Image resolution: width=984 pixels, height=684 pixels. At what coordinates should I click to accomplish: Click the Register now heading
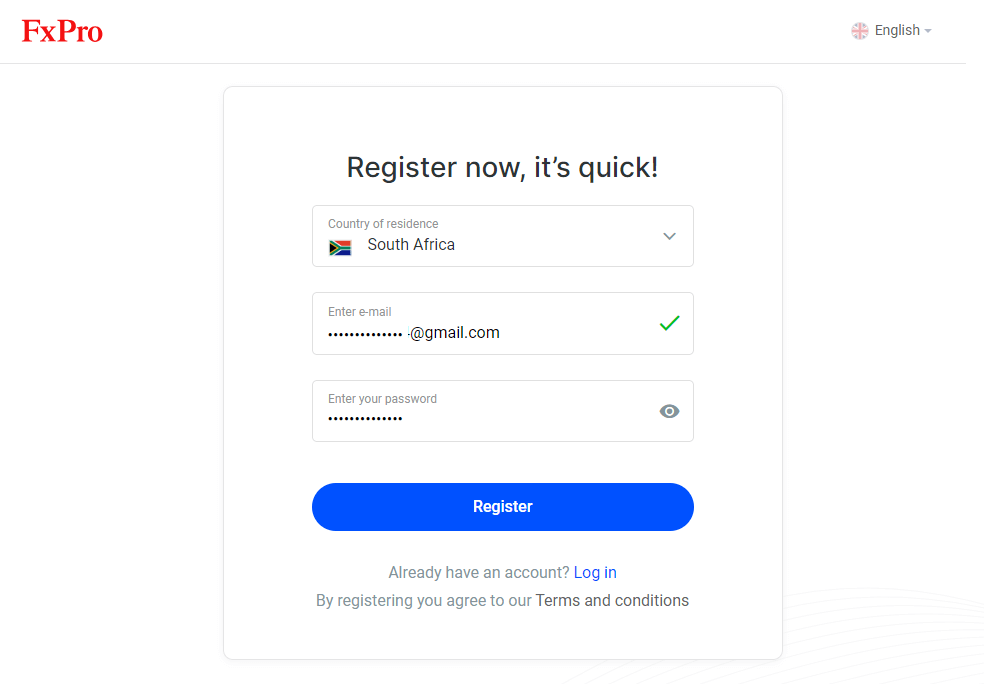pyautogui.click(x=503, y=168)
